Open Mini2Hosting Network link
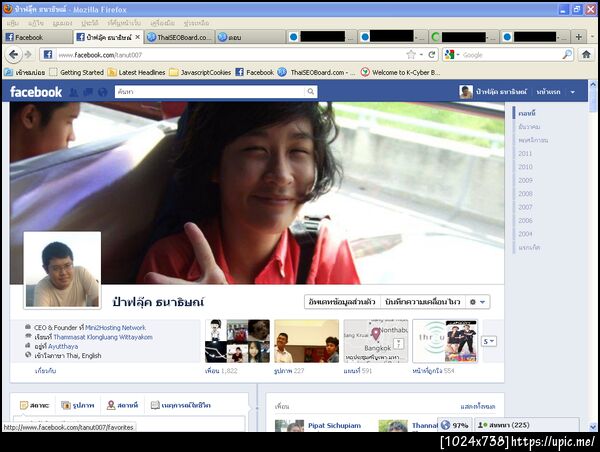 [115, 328]
